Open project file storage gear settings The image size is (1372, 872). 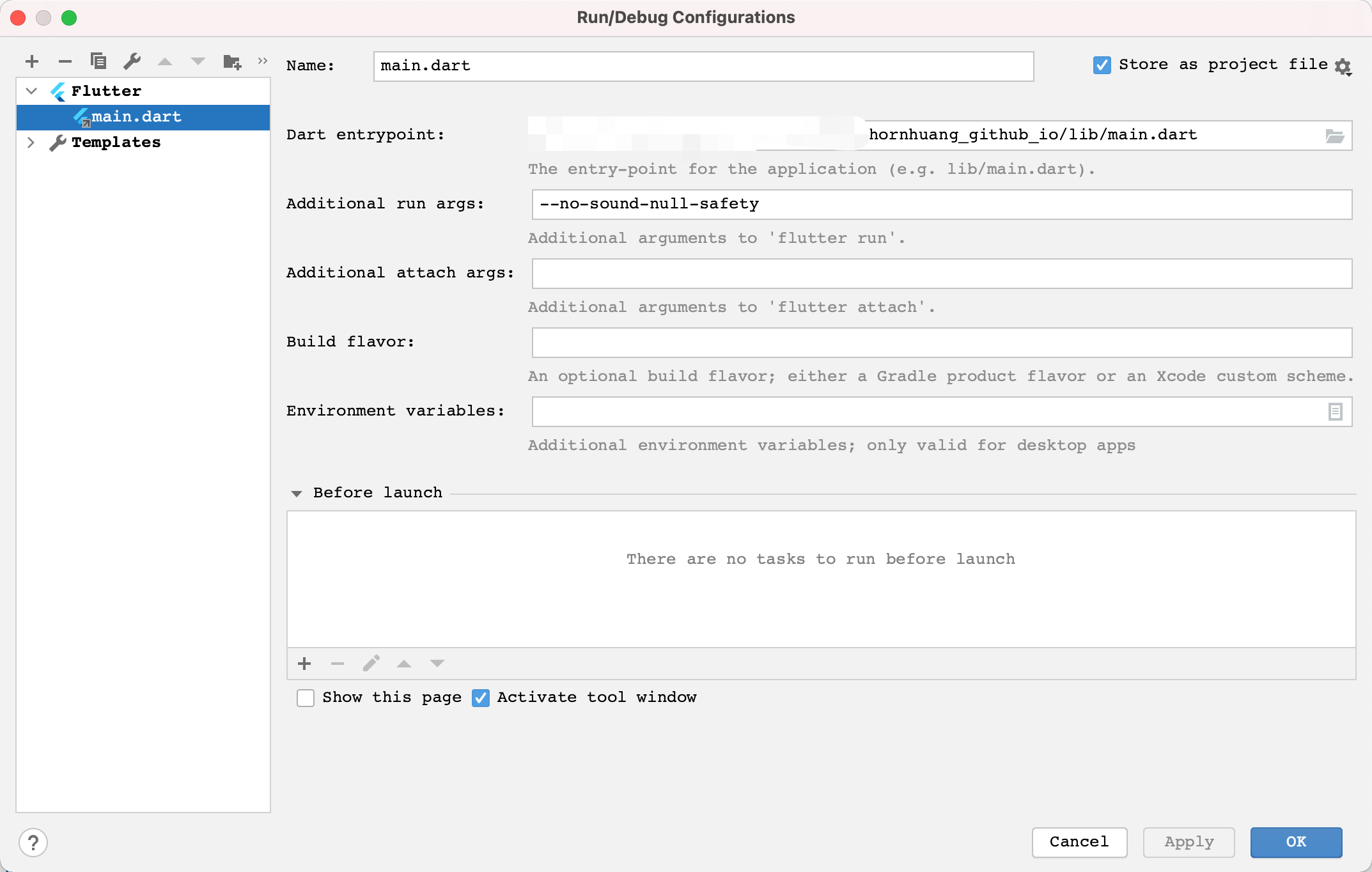(x=1343, y=66)
